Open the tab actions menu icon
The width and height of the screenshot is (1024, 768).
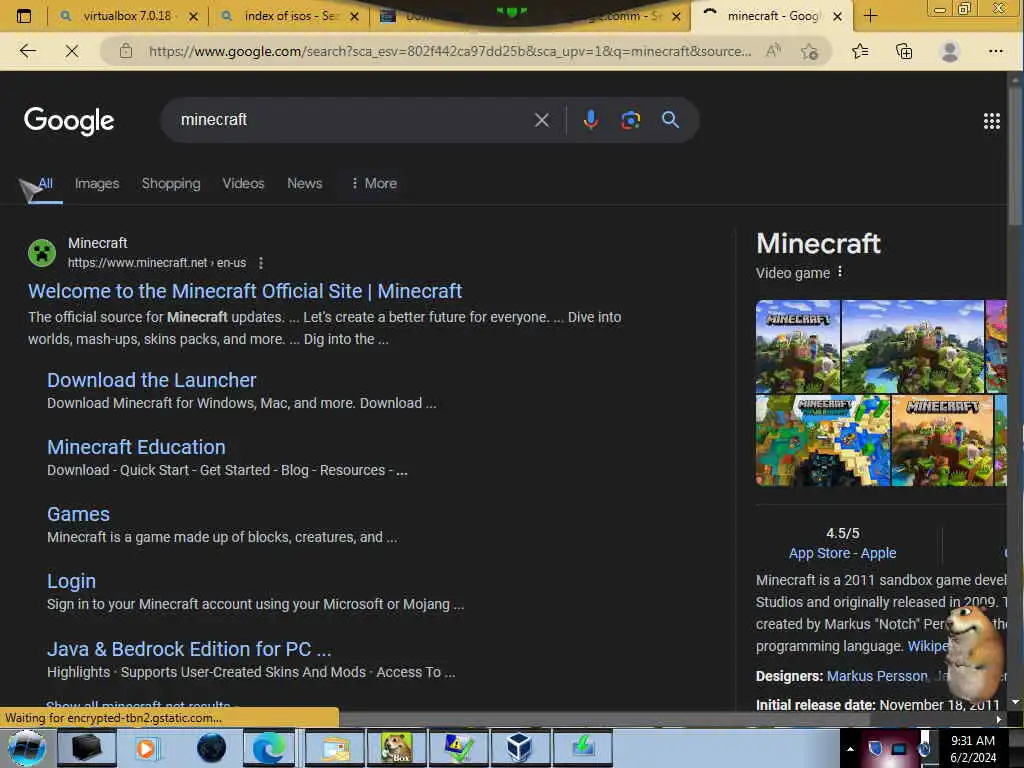(x=24, y=16)
